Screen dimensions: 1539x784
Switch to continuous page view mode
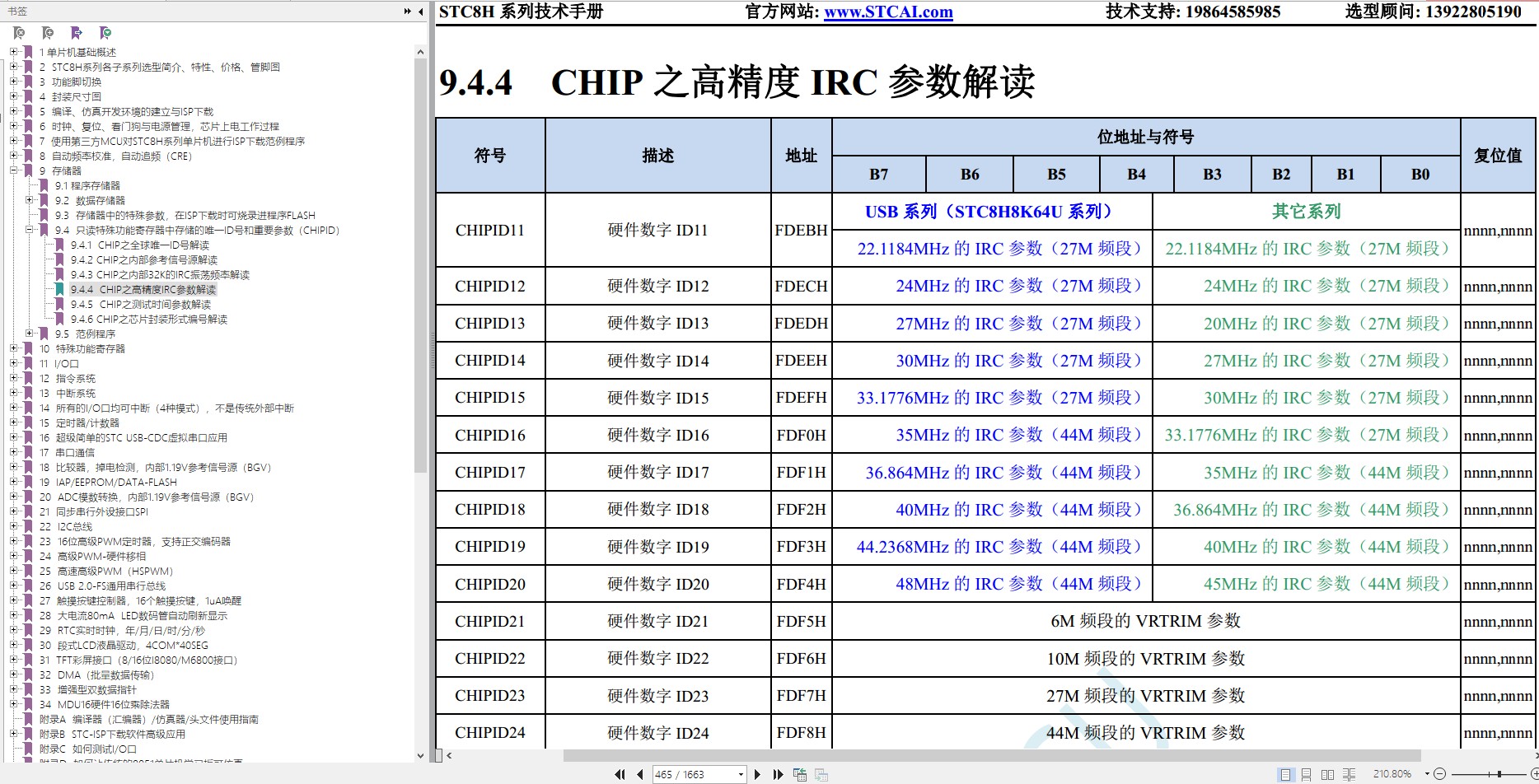click(x=1306, y=774)
